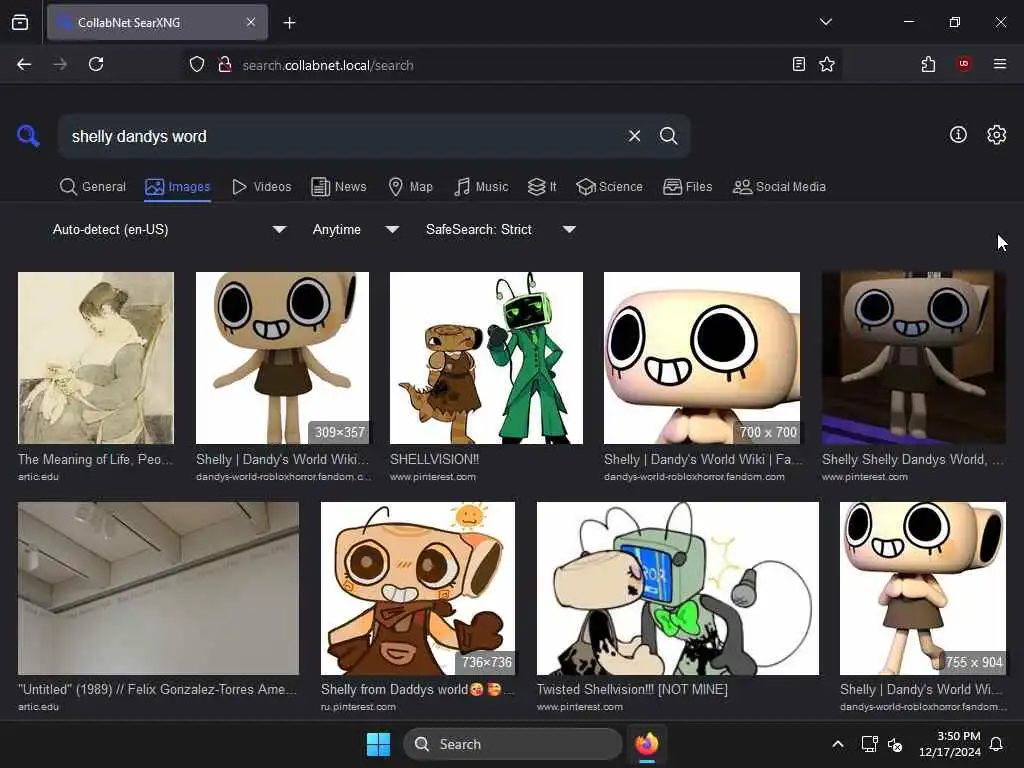Click the address bar URL
Viewport: 1024px width, 768px height.
coord(328,65)
